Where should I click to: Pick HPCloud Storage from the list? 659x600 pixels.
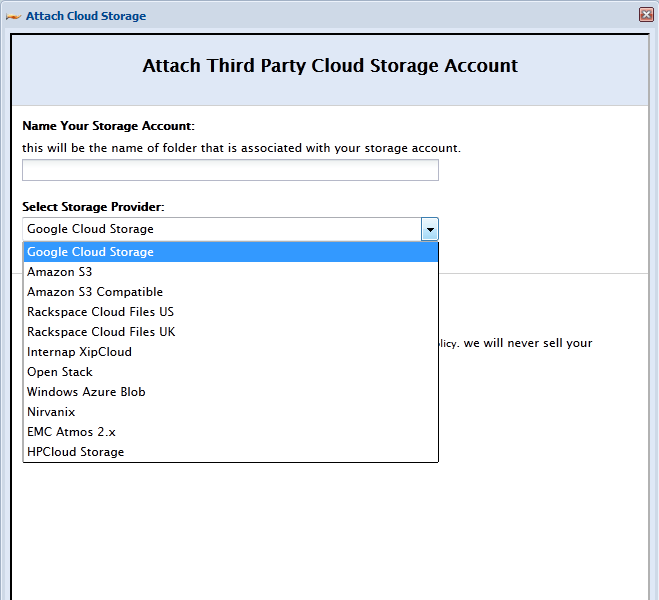(231, 452)
